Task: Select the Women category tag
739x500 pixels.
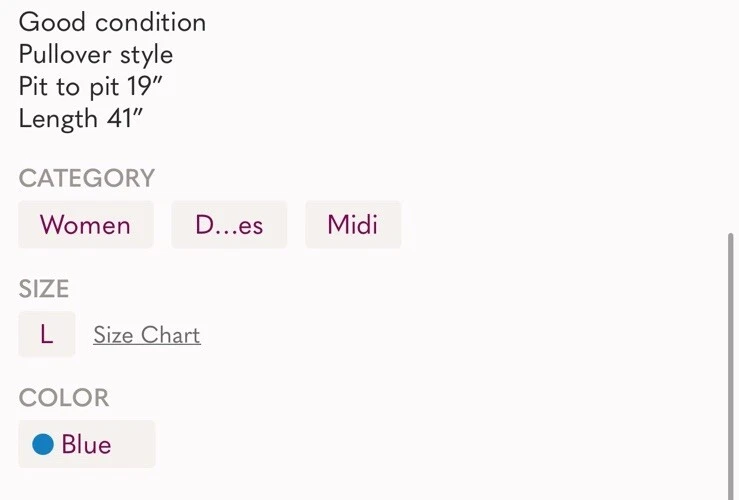Action: [85, 225]
